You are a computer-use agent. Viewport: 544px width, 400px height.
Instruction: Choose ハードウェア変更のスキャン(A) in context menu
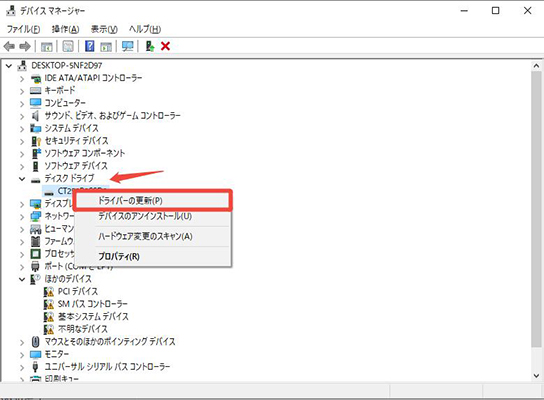pyautogui.click(x=152, y=236)
